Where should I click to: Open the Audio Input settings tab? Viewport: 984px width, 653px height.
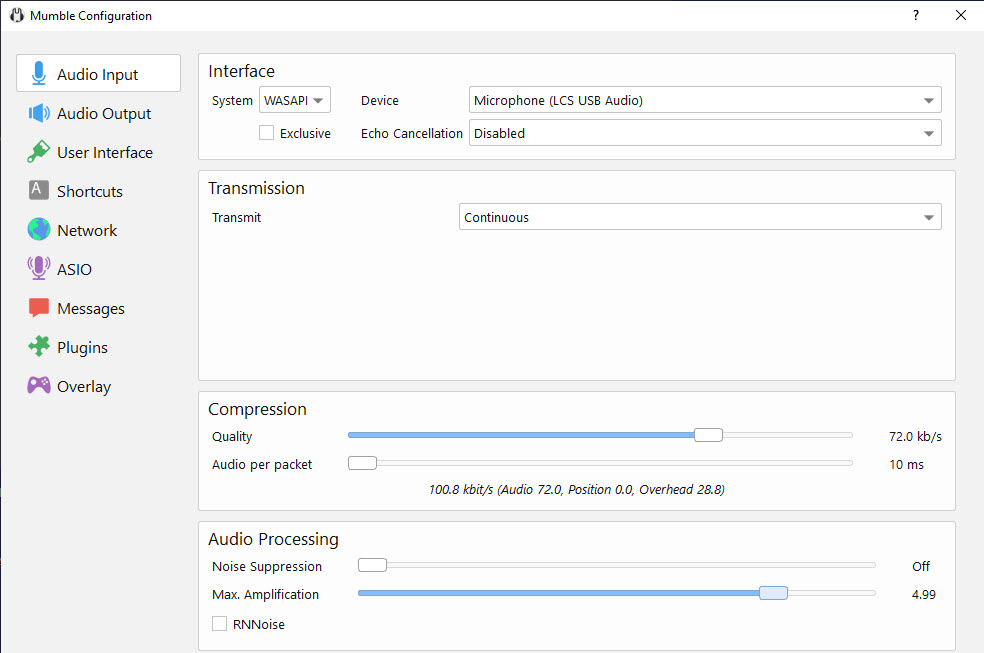pos(99,73)
